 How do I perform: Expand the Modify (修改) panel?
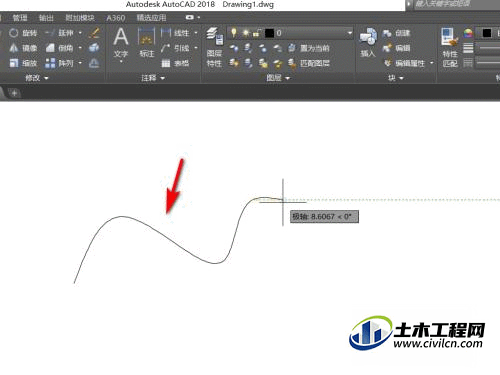point(37,78)
